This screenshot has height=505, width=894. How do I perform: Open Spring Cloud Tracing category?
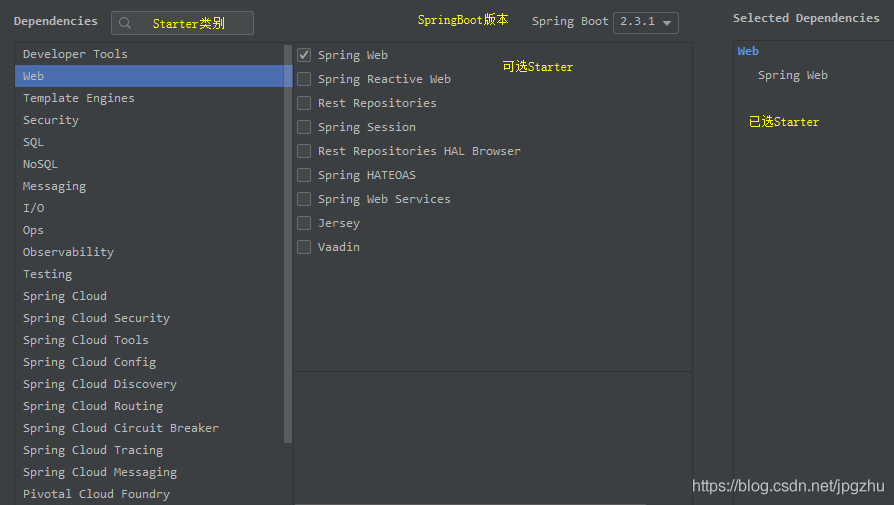point(149,450)
